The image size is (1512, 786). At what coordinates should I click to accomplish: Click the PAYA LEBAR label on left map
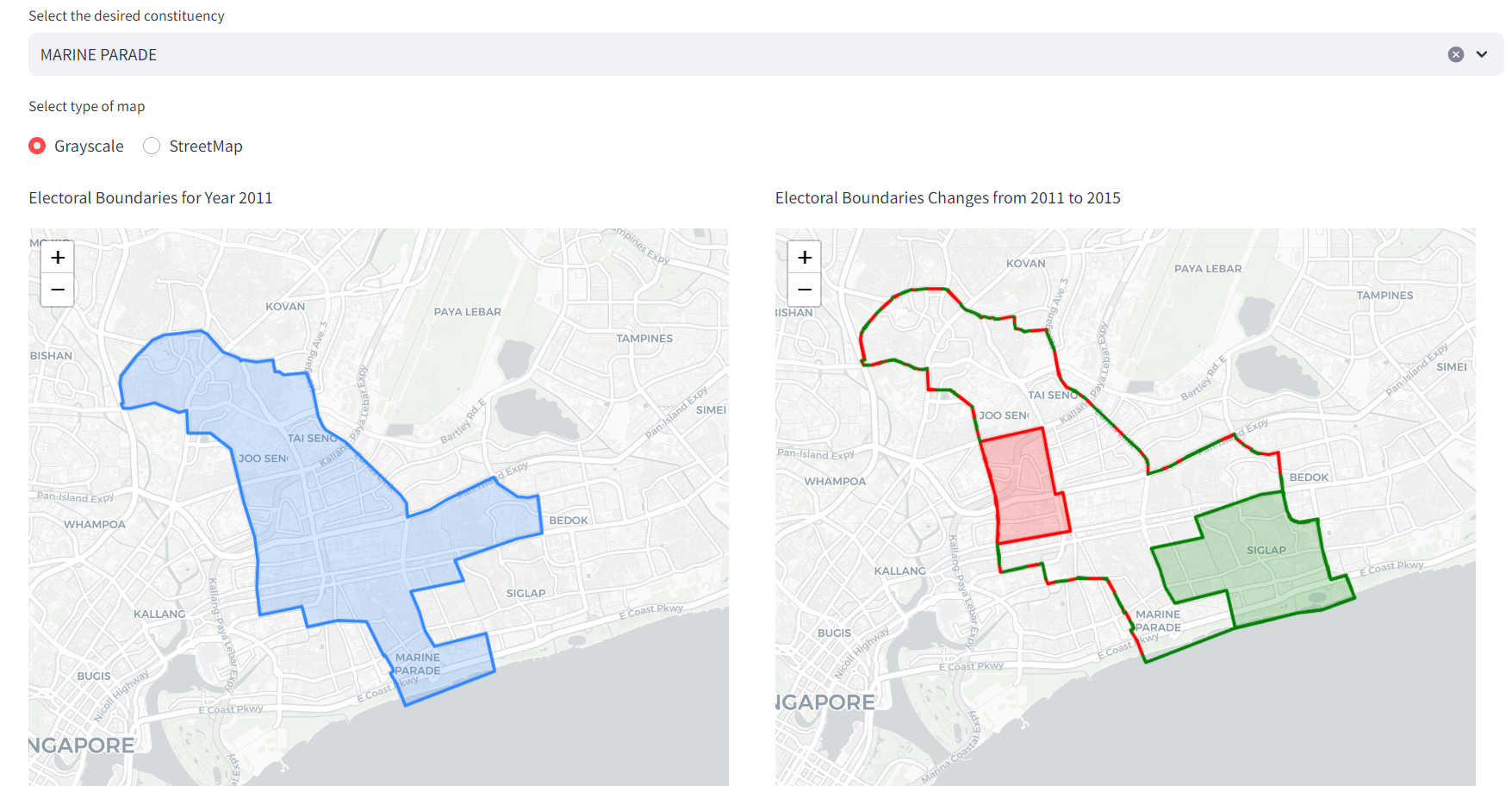pos(467,312)
